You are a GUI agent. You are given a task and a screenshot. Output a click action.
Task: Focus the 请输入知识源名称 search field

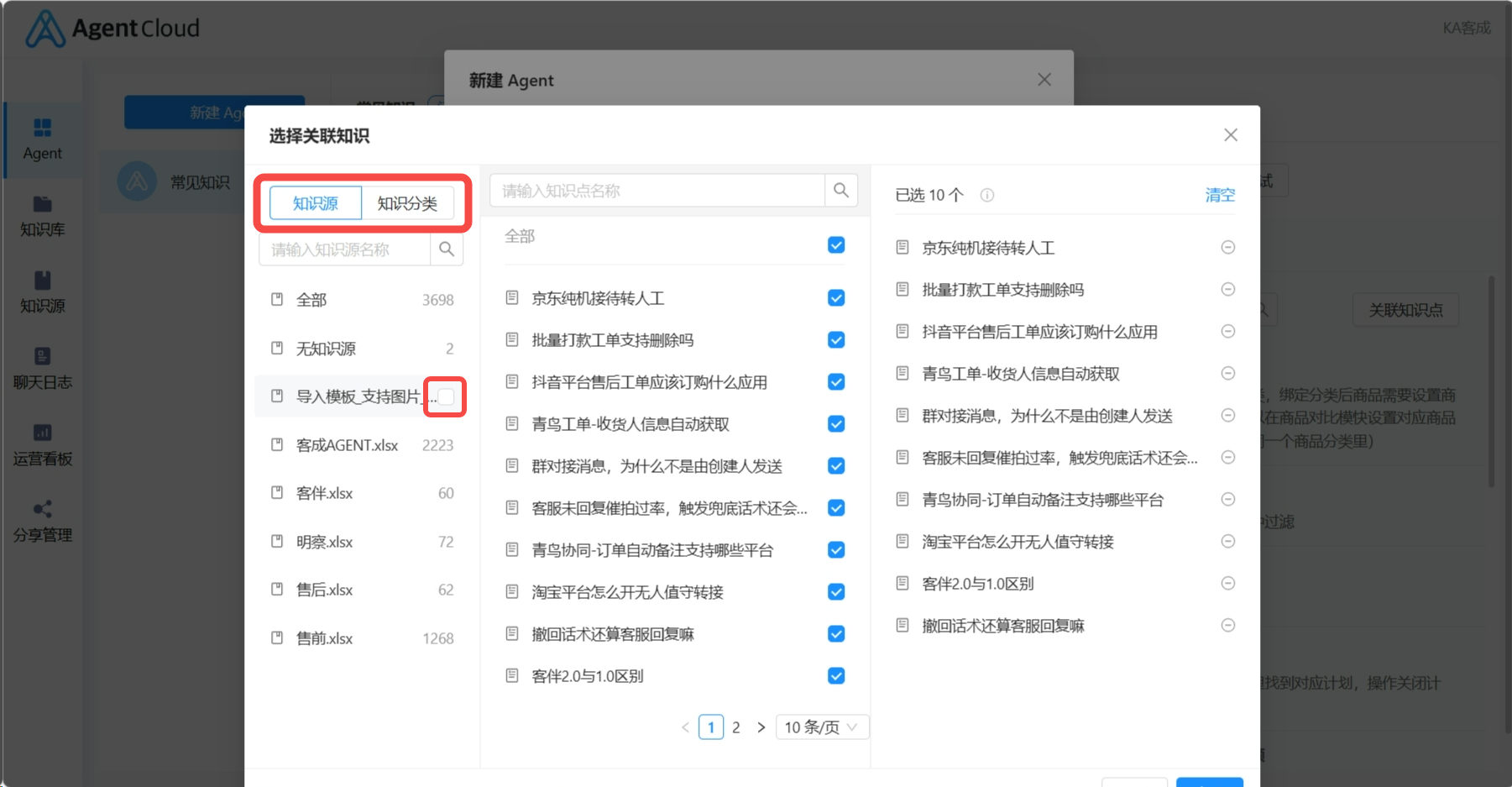tap(345, 249)
